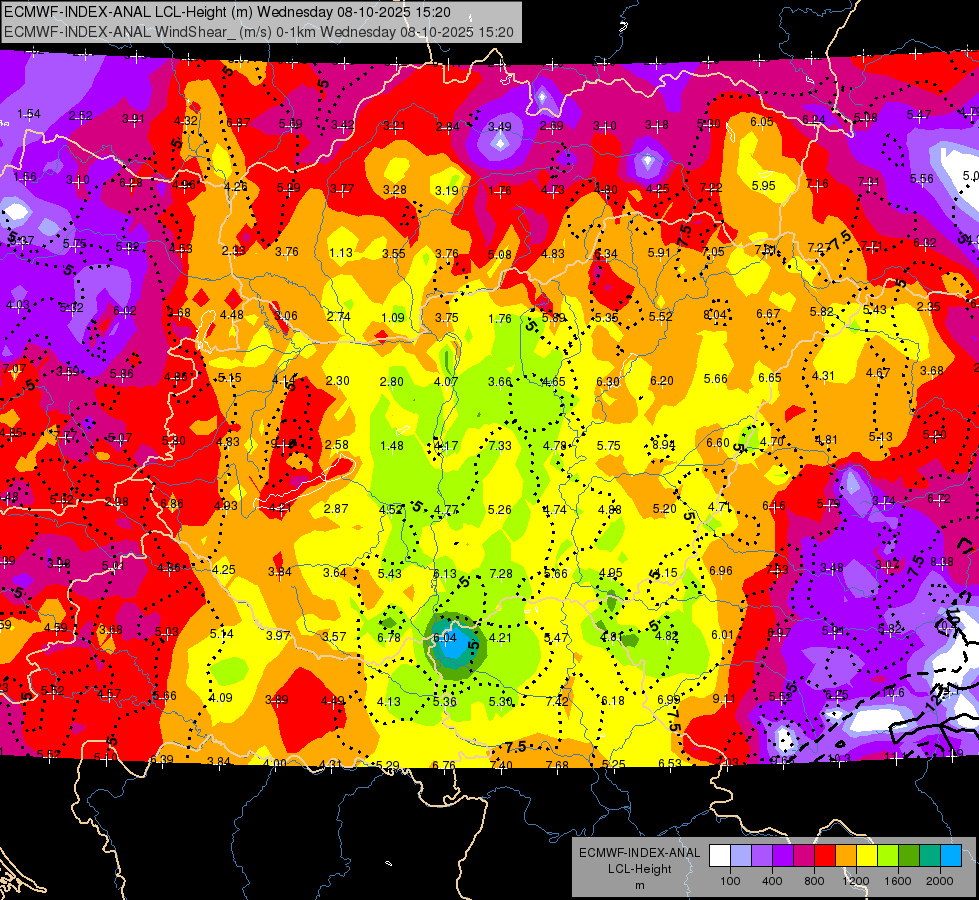Click the wind shear value 6.72
This screenshot has width=979, height=900.
pyautogui.click(x=938, y=499)
